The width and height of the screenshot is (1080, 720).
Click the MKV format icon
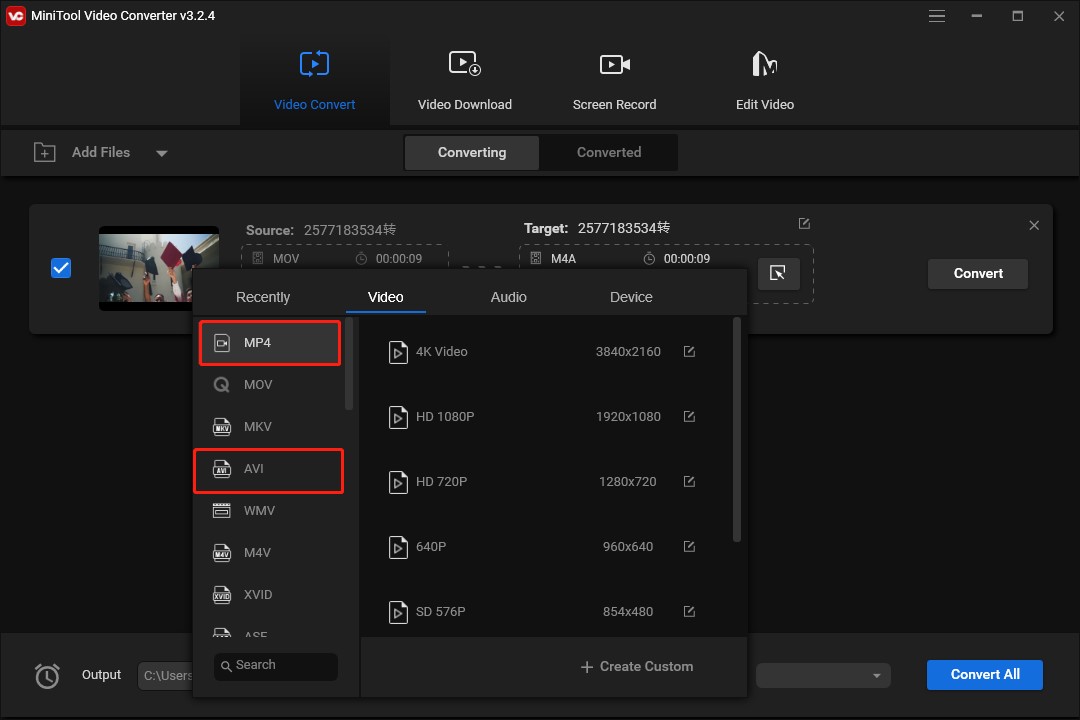point(221,427)
